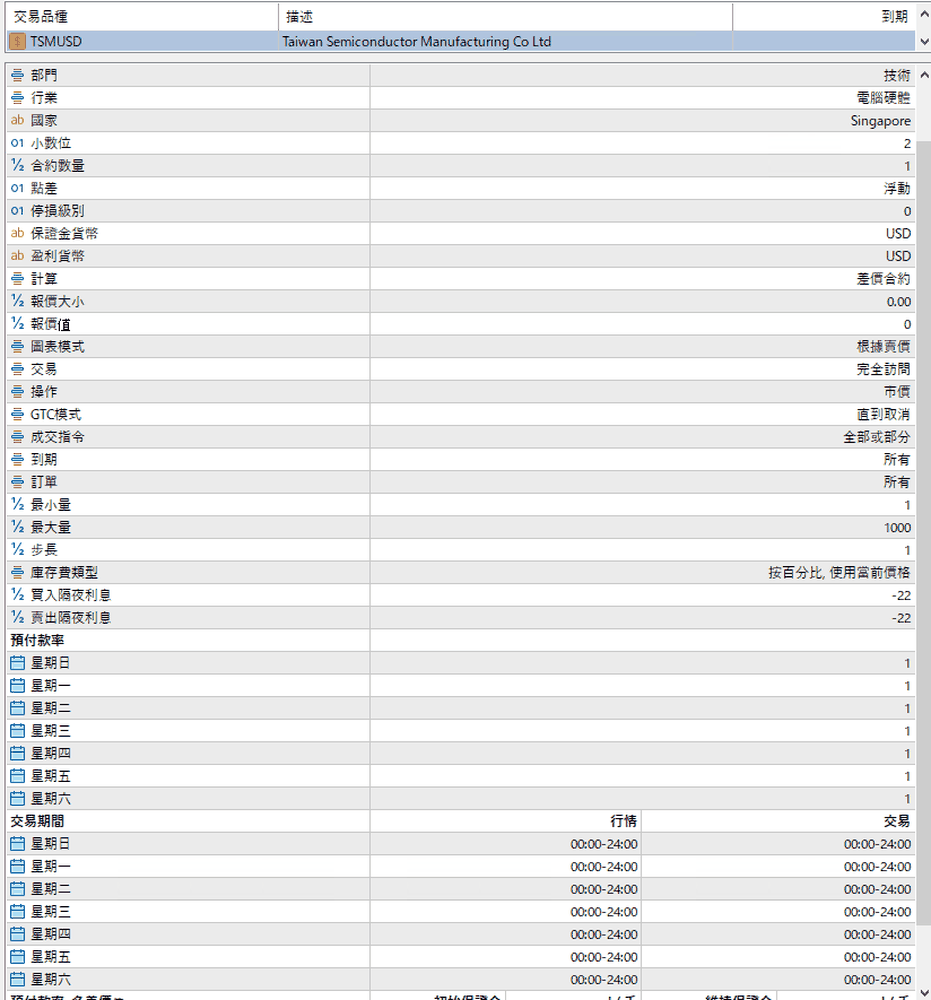Click the 圖表模式 row icon

pyautogui.click(x=17, y=346)
